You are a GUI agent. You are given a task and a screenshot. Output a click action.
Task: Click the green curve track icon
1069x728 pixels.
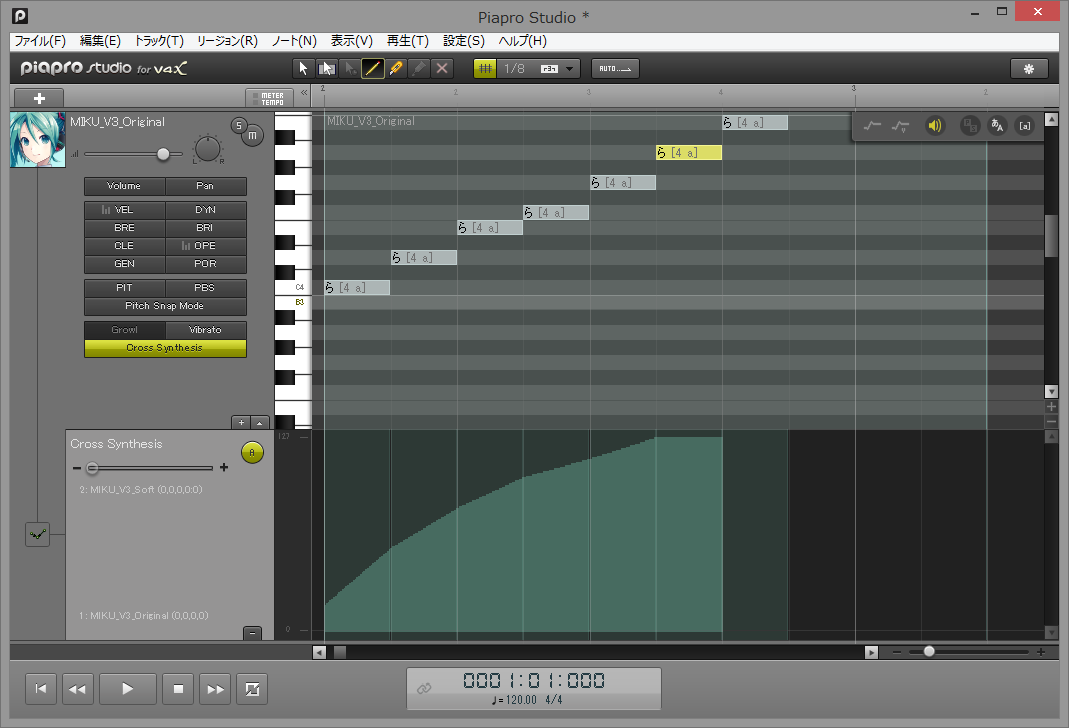tap(37, 534)
